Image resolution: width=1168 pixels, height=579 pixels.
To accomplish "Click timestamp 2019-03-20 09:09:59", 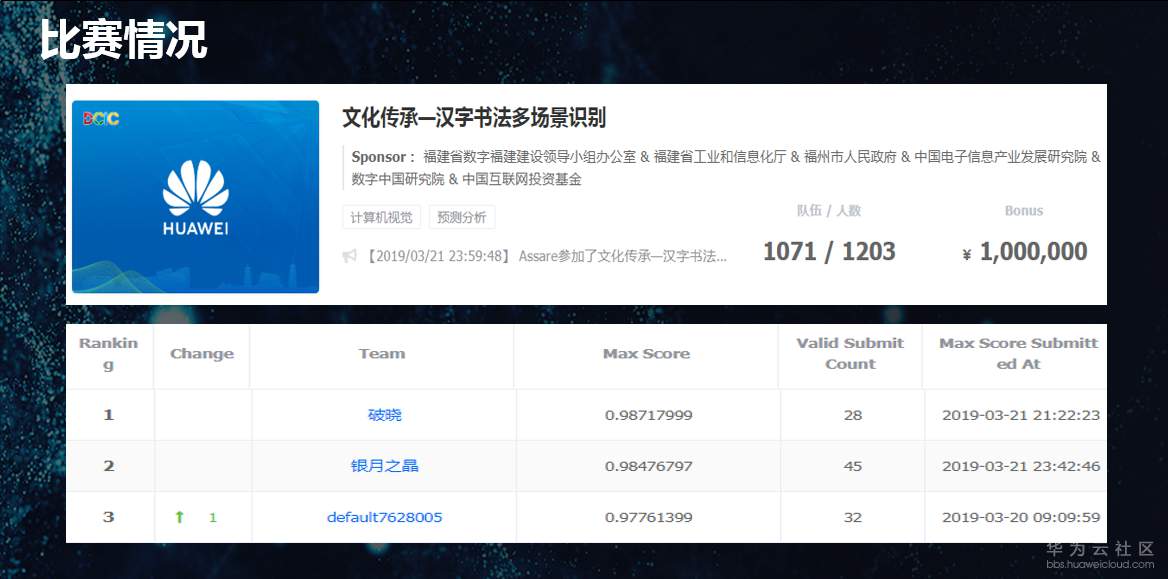I will [1021, 517].
